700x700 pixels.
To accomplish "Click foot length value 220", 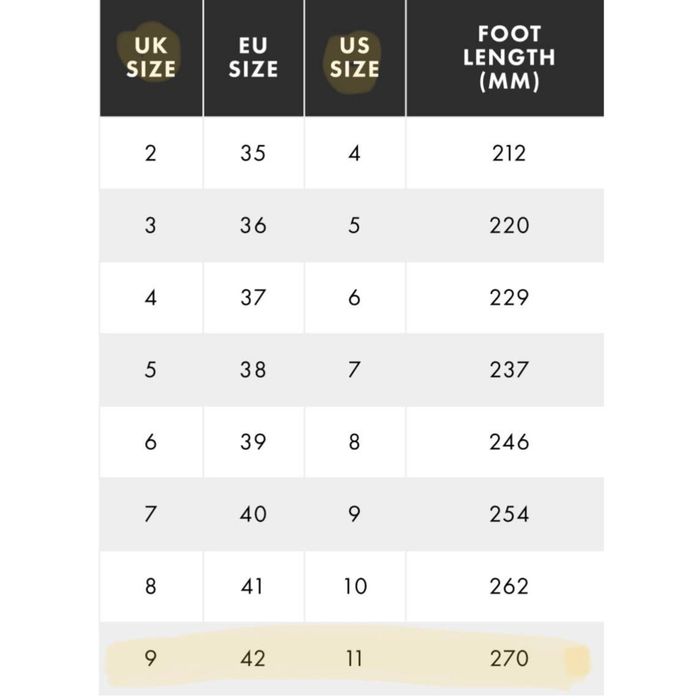I will pyautogui.click(x=508, y=225).
